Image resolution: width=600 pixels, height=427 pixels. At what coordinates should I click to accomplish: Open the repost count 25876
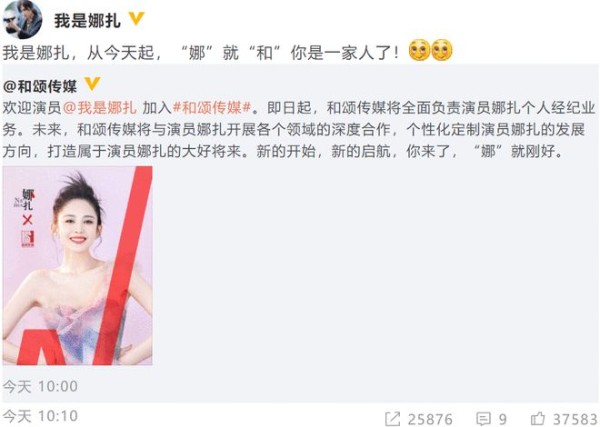click(430, 419)
